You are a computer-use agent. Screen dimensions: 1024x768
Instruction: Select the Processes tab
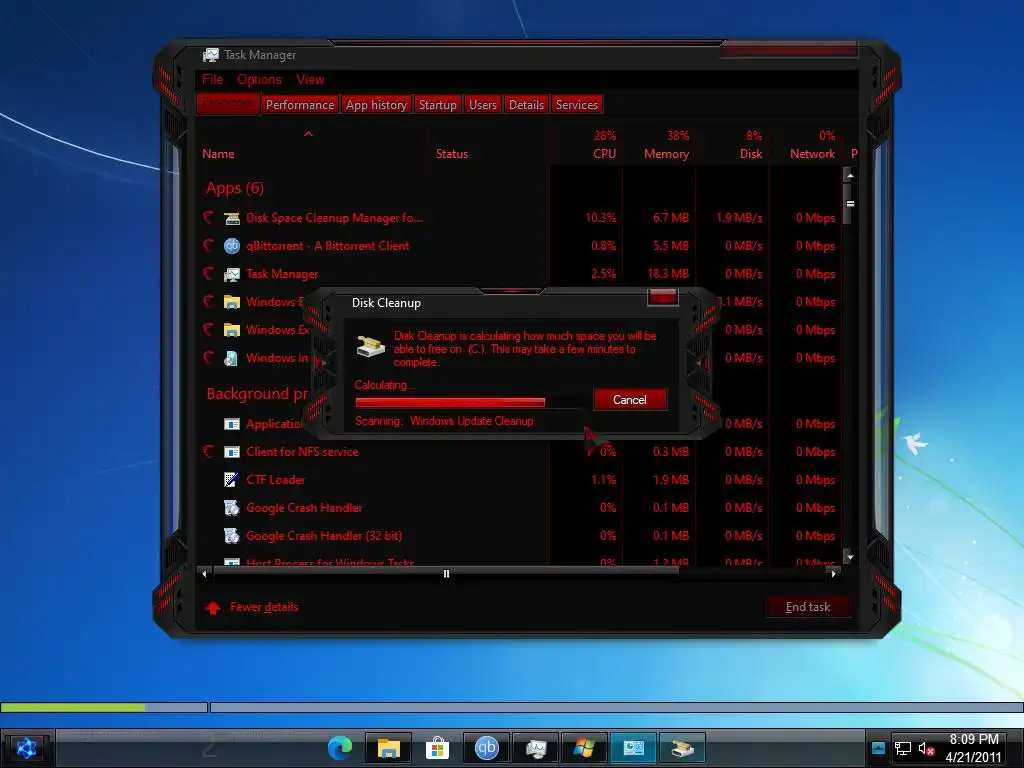[227, 104]
